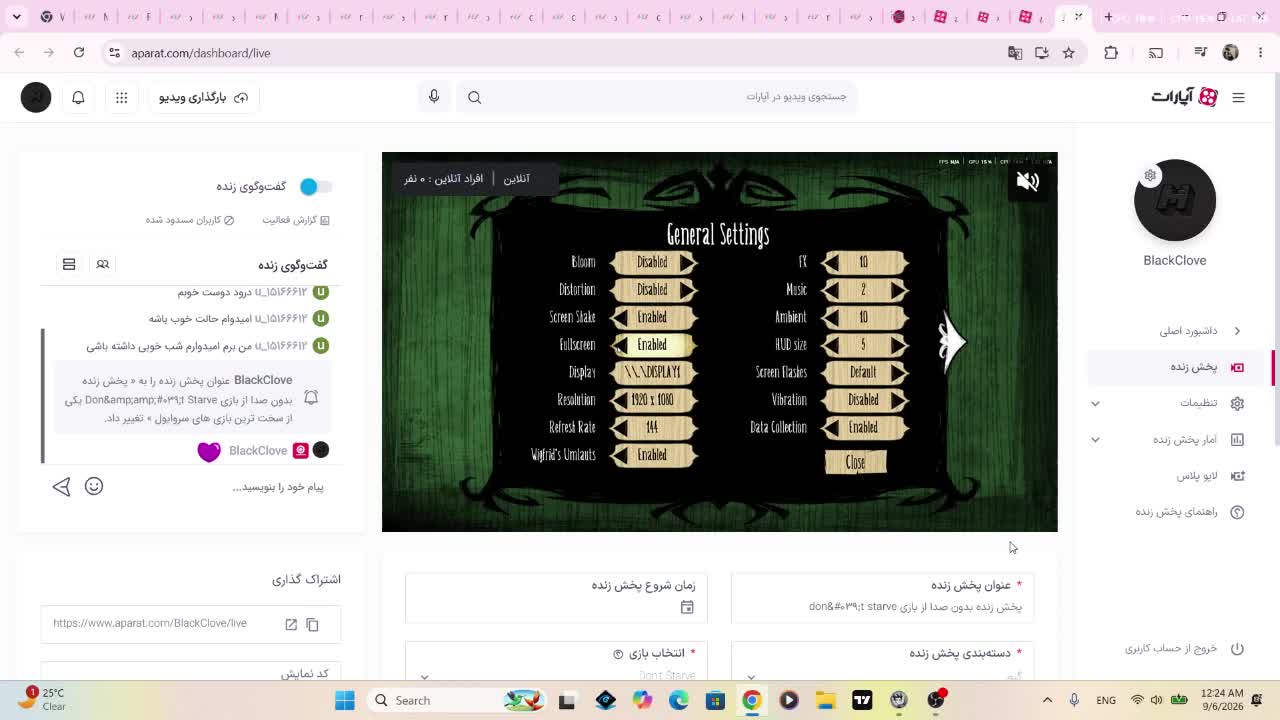1280x720 pixels.
Task: Show chat viewers list icon
Action: click(102, 264)
